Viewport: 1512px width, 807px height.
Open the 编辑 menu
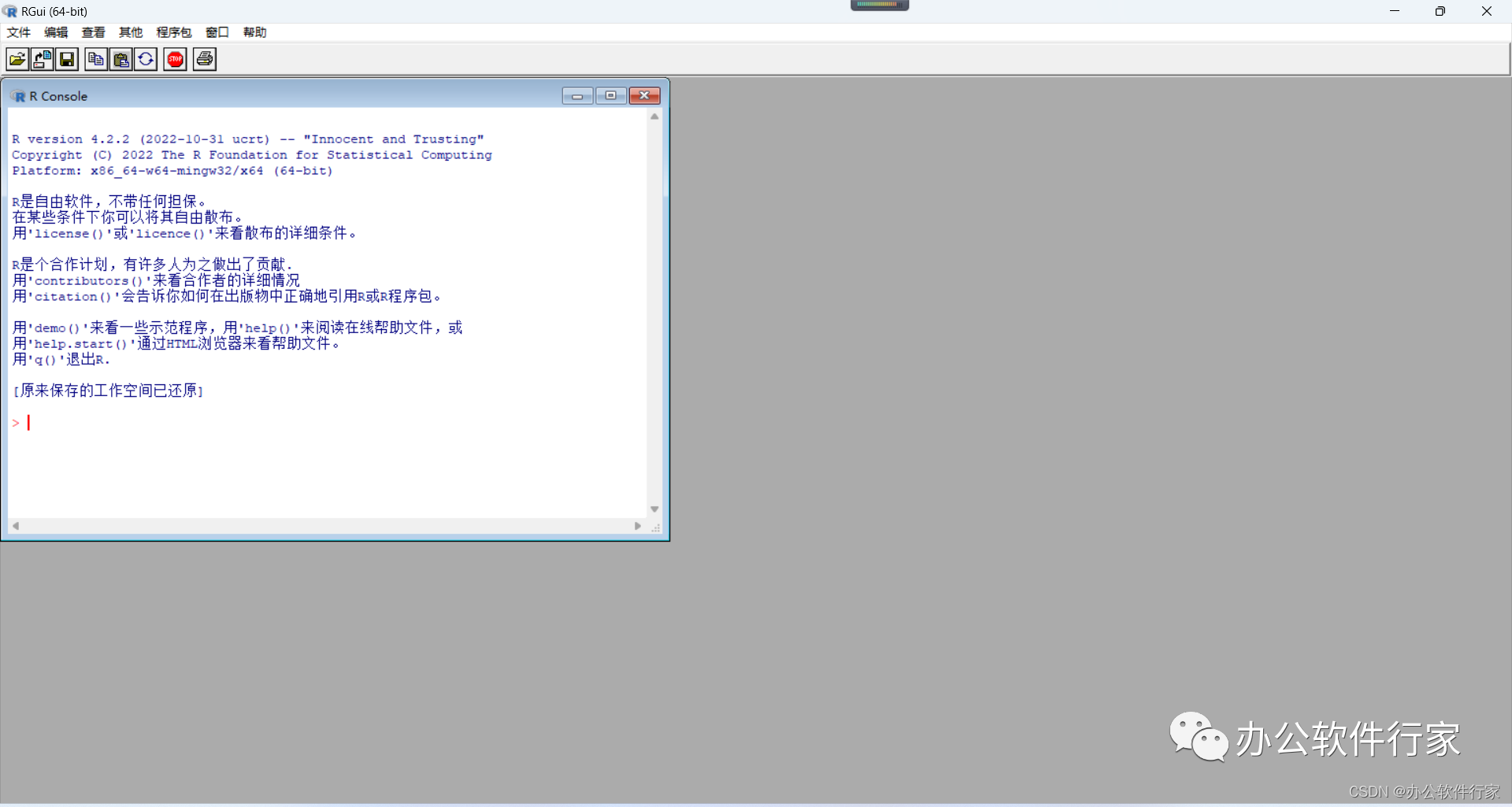(x=56, y=32)
